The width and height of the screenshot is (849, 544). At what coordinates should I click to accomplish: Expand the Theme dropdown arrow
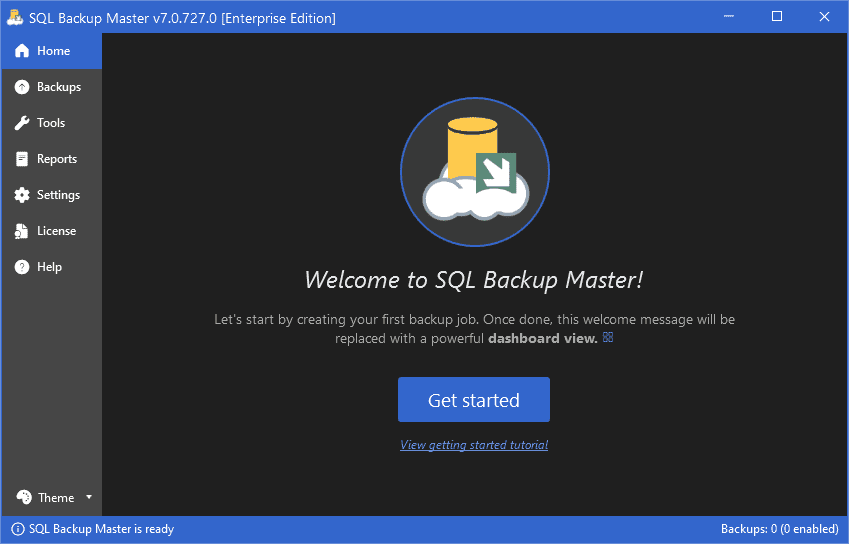[89, 497]
